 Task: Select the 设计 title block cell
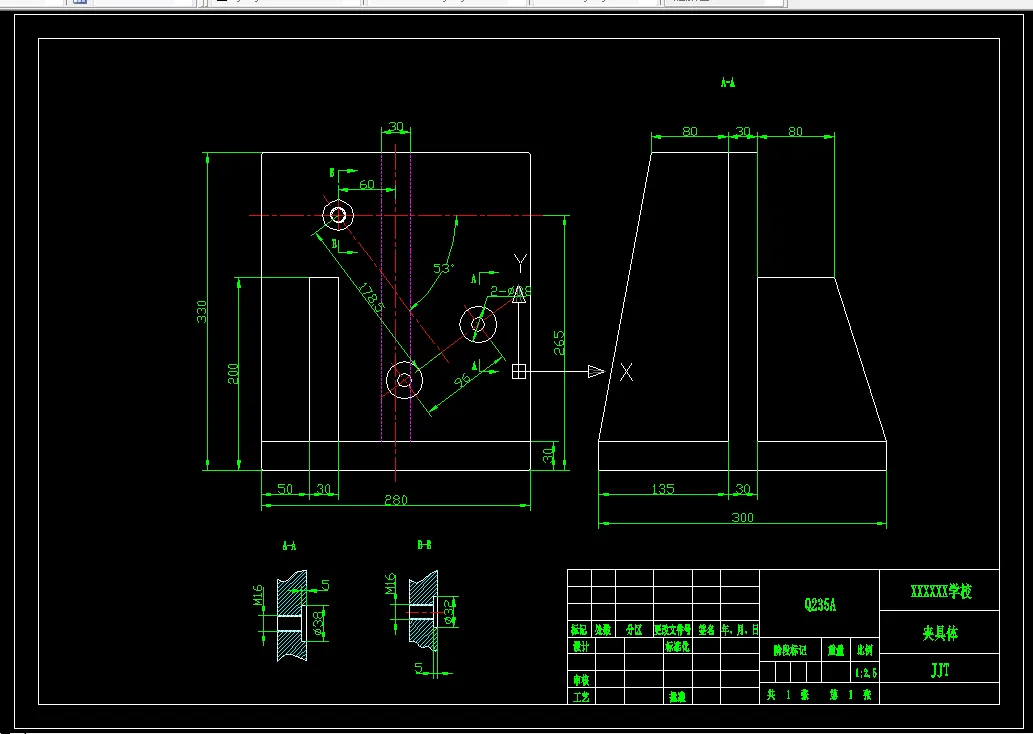tap(581, 646)
